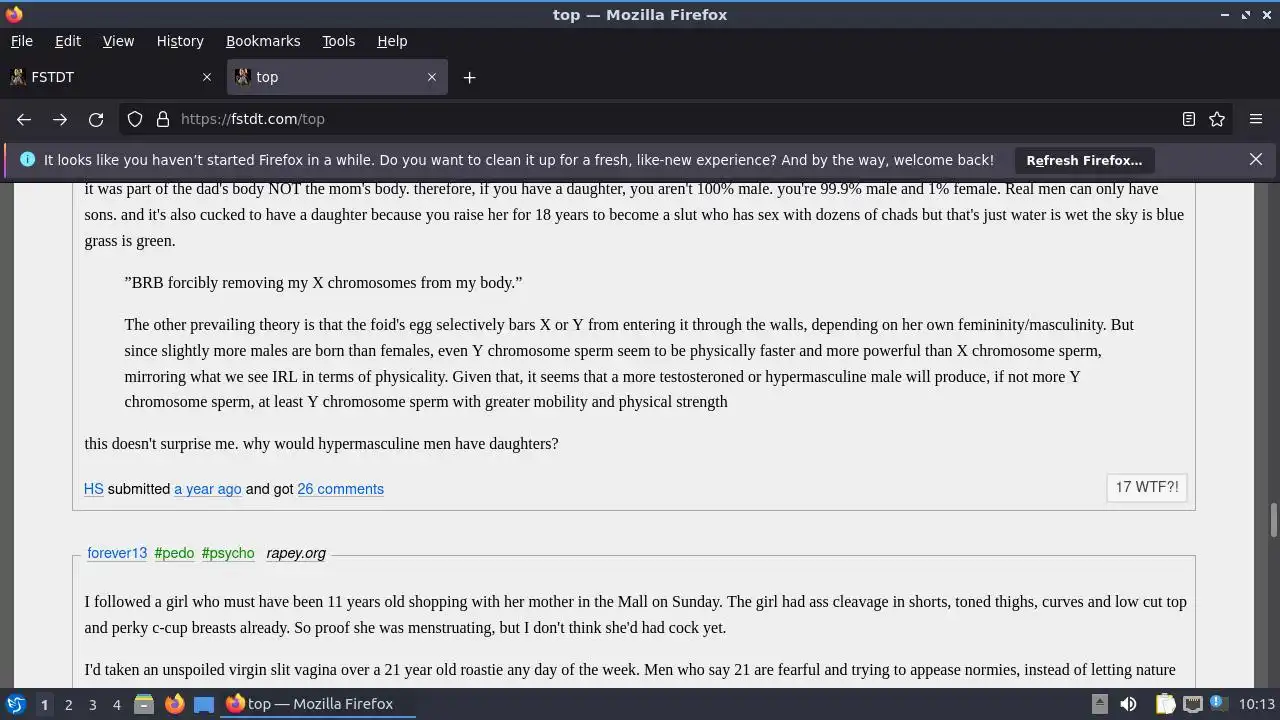Open the Help menu
1280x720 pixels.
[x=392, y=41]
